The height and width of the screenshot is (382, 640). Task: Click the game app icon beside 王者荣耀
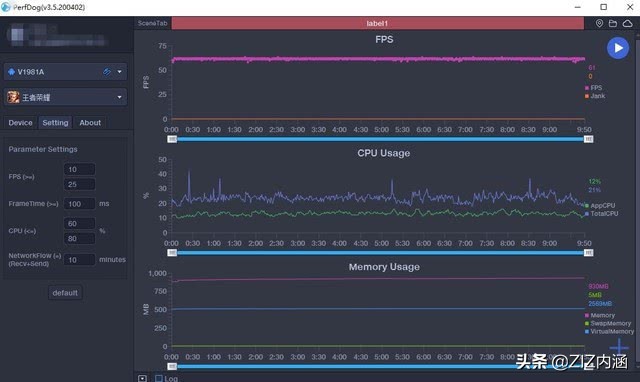point(13,97)
